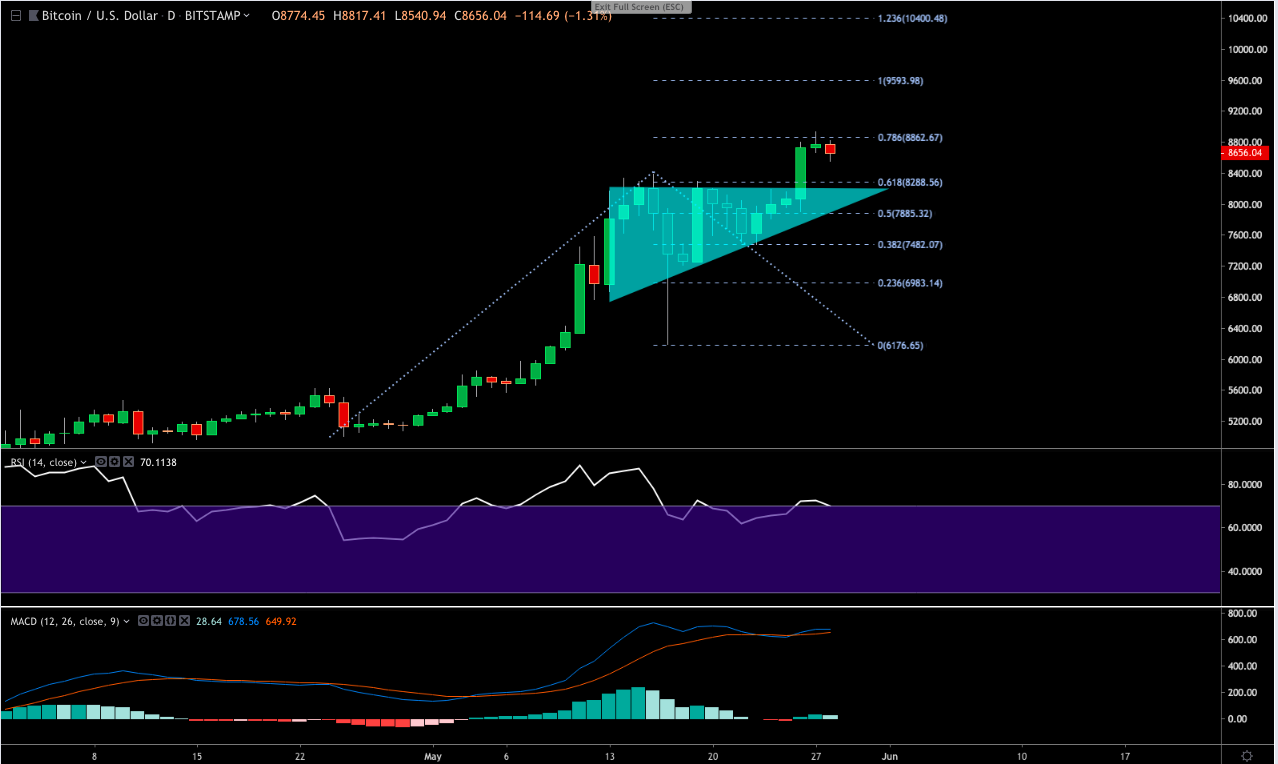Collapse the chart legend with the minus box
The image size is (1278, 764).
pyautogui.click(x=16, y=16)
